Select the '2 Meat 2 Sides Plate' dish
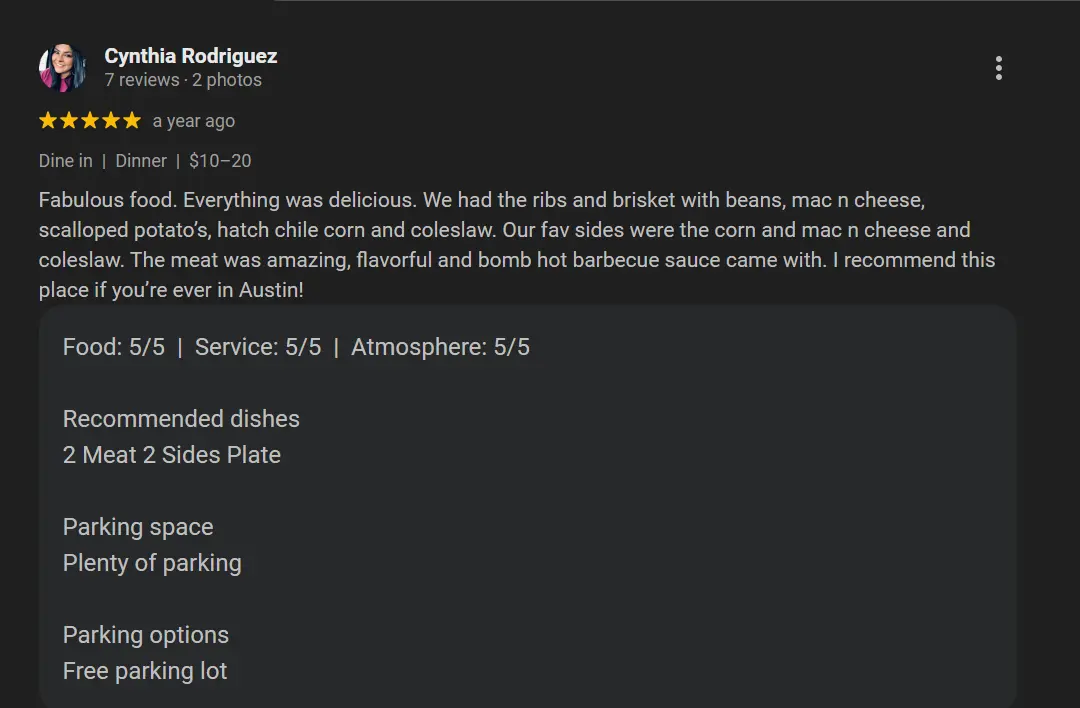1080x708 pixels. point(172,455)
